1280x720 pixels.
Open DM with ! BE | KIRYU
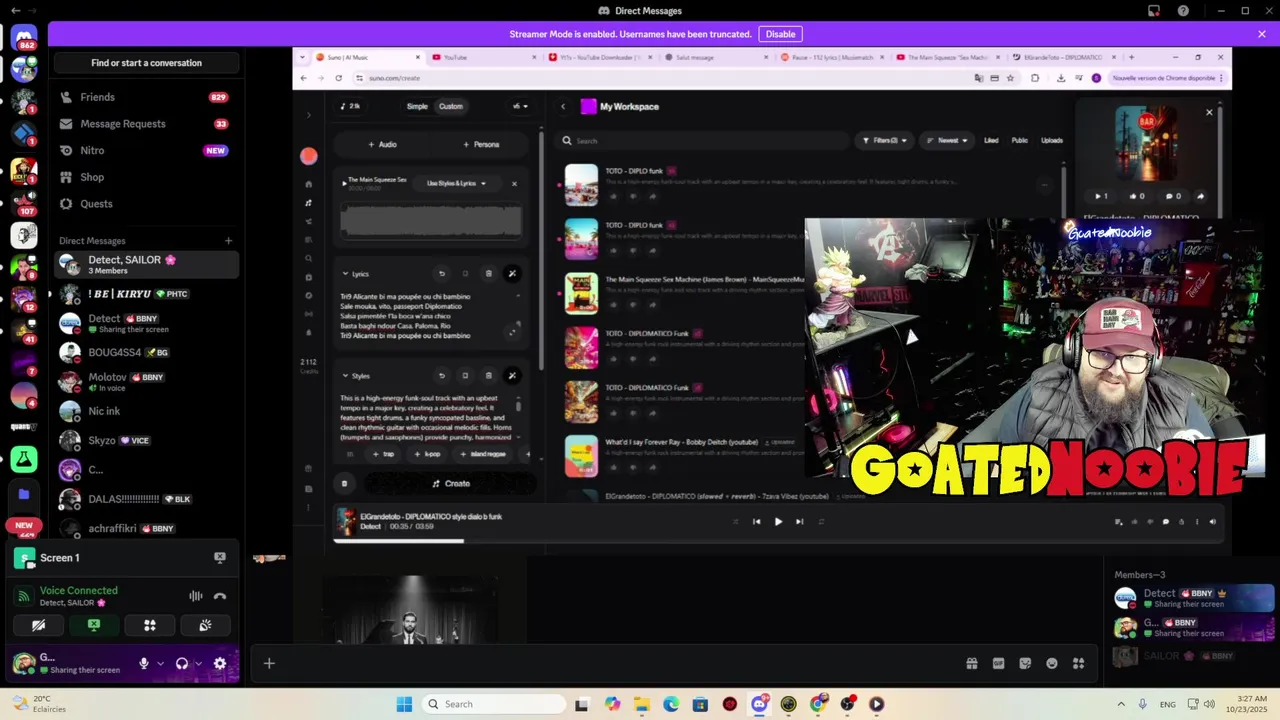[146, 294]
